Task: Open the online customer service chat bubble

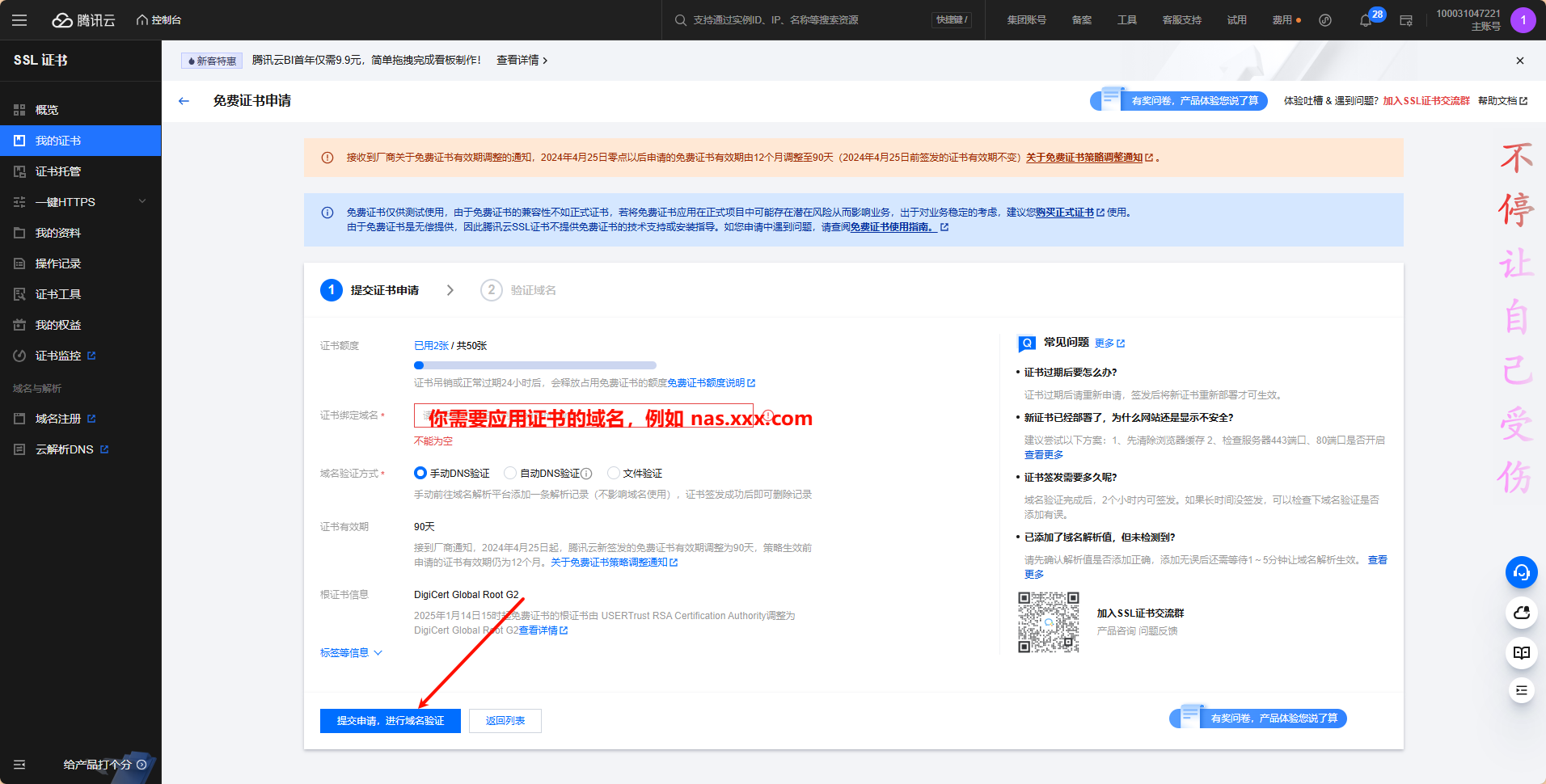Action: 1522,572
